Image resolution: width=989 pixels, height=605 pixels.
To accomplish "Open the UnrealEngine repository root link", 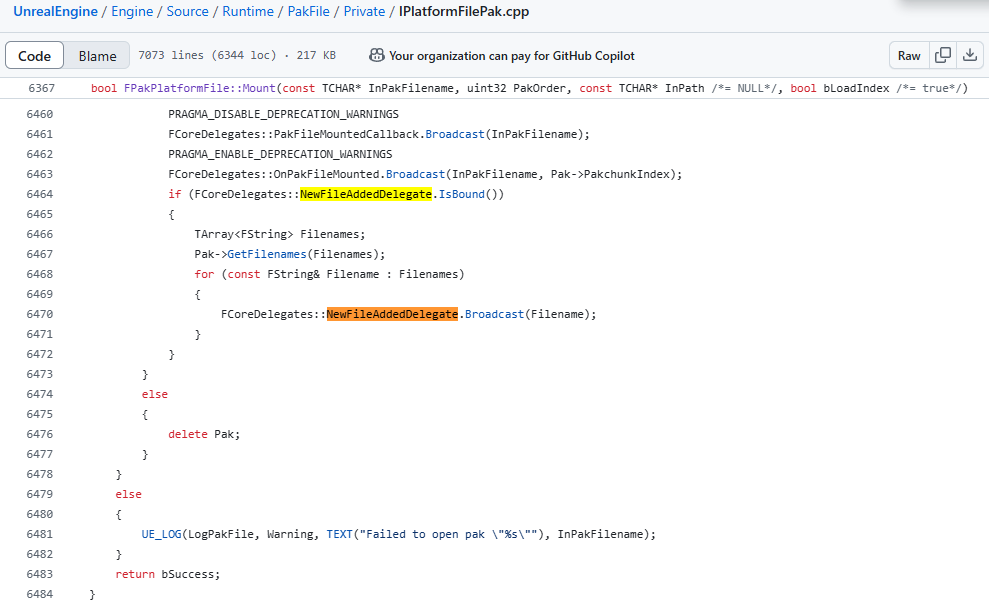I will click(56, 11).
